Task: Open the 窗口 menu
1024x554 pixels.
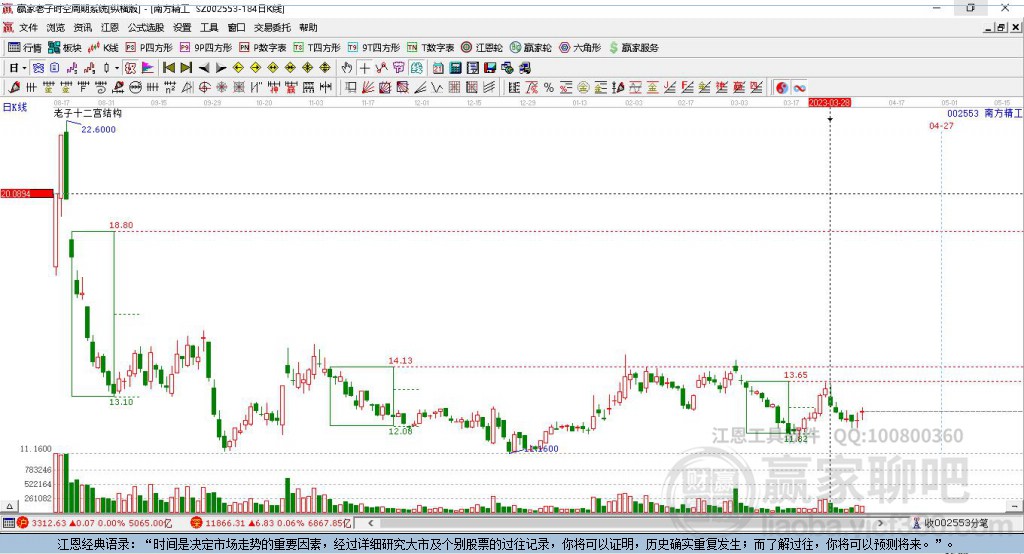Action: [x=236, y=27]
